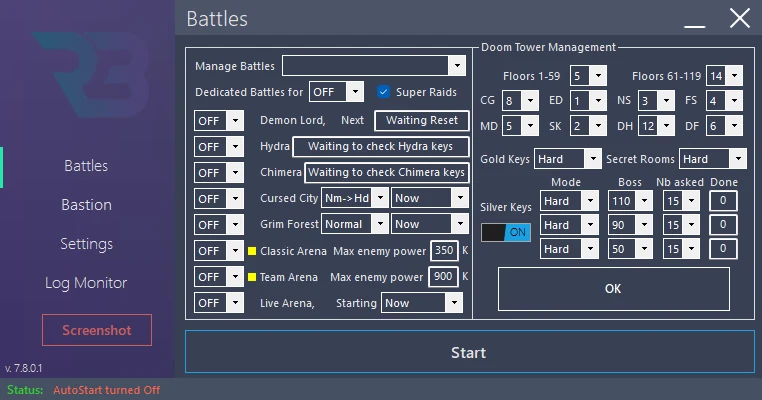Screen dimensions: 762x400
Task: Open the Manage Battles dropdown
Action: pos(374,66)
